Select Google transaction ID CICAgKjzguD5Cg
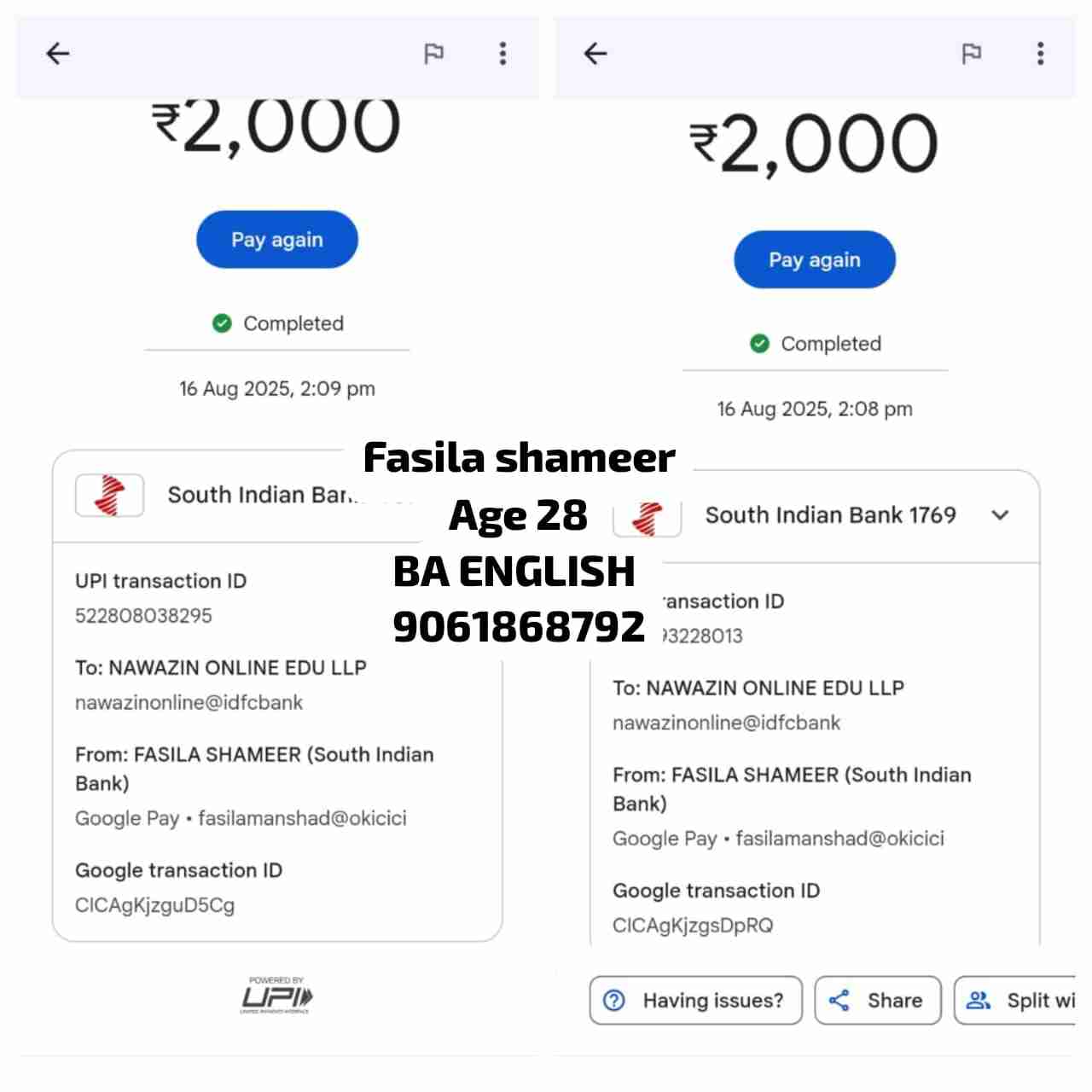Viewport: 1092px width, 1092px height. (x=154, y=905)
